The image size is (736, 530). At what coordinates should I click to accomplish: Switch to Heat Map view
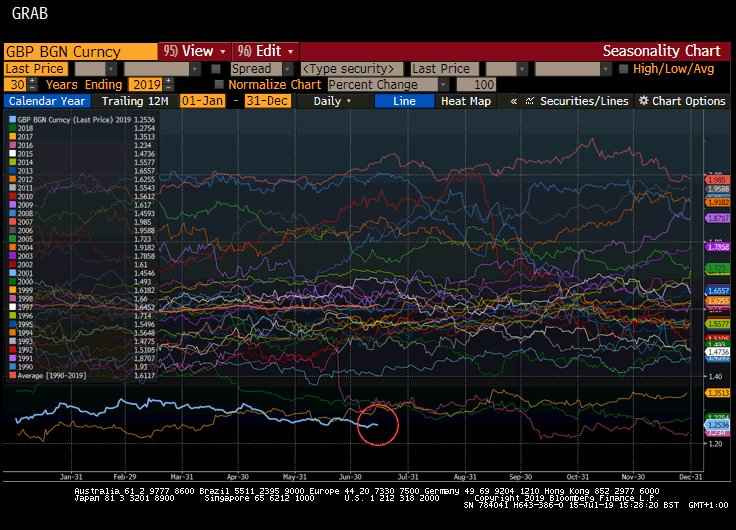[466, 101]
